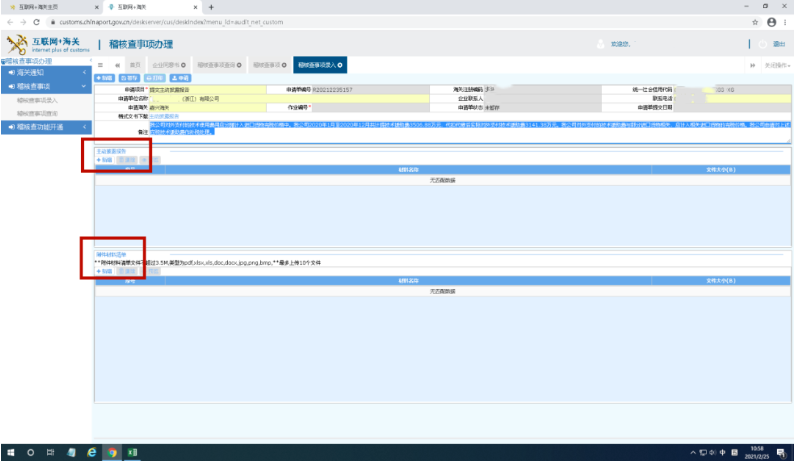Open 稽核查事项录入 in the sidebar

coord(37,100)
